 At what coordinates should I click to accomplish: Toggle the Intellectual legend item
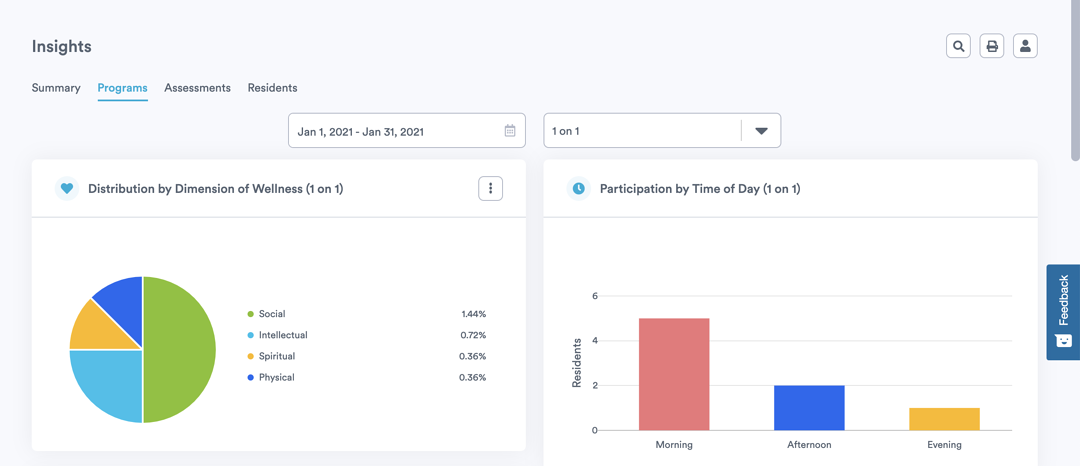282,335
